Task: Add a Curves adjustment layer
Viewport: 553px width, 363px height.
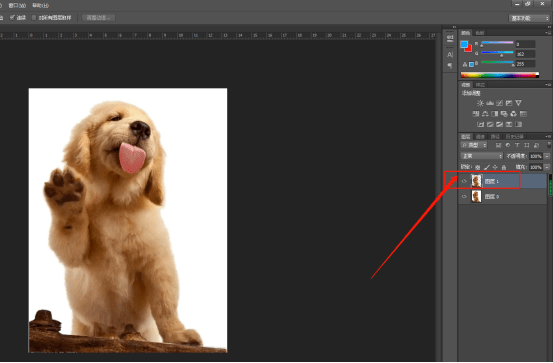Action: point(499,103)
